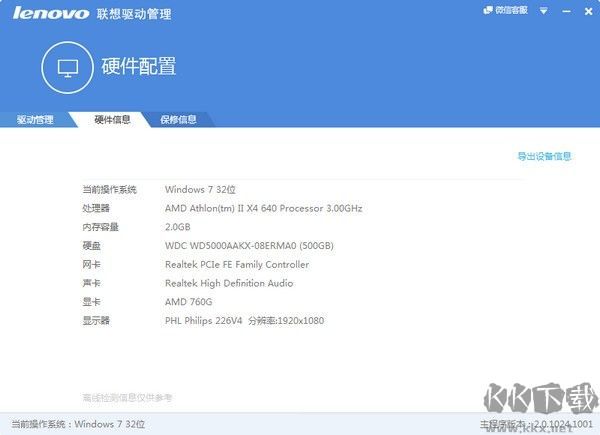600x435 pixels.
Task: Select PHL Philips 226V4 monitor text
Action: (204, 321)
